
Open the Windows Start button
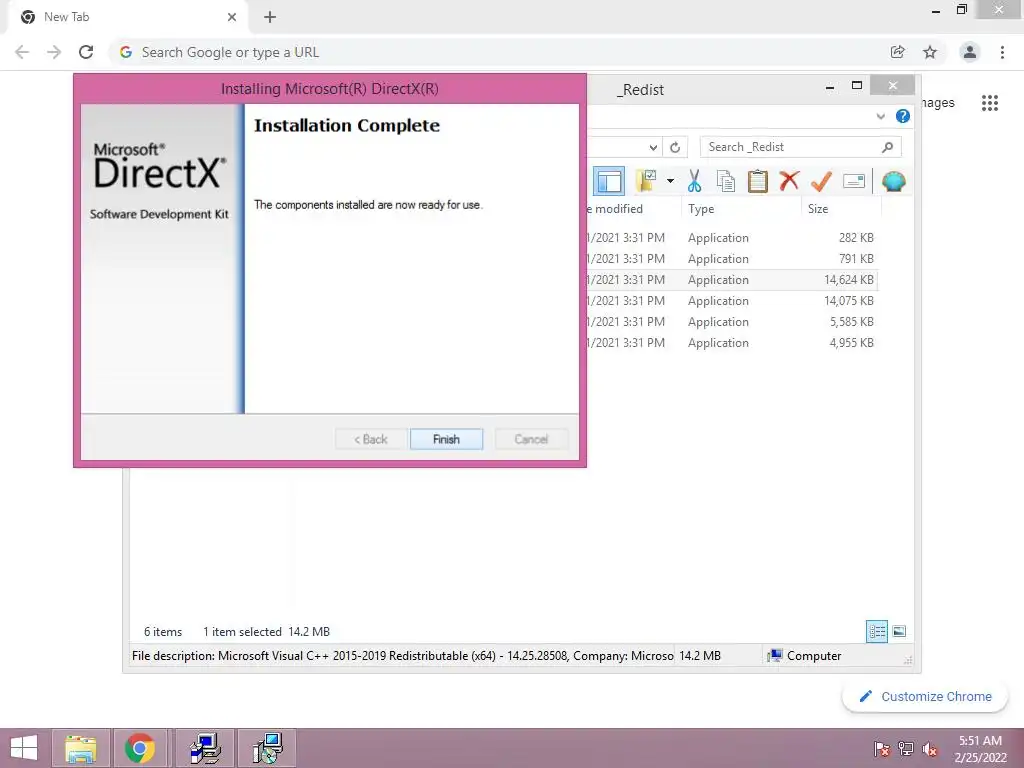(x=24, y=748)
